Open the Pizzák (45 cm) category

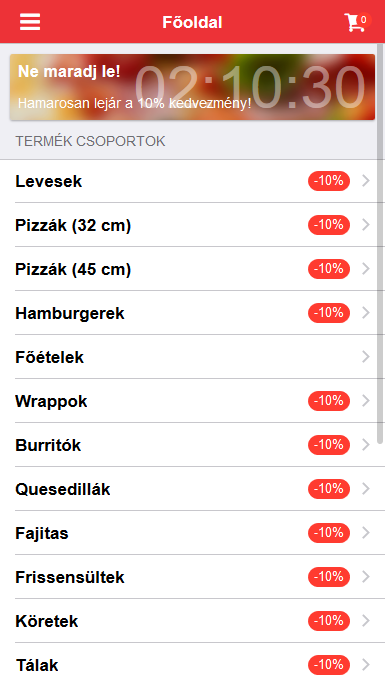point(192,269)
